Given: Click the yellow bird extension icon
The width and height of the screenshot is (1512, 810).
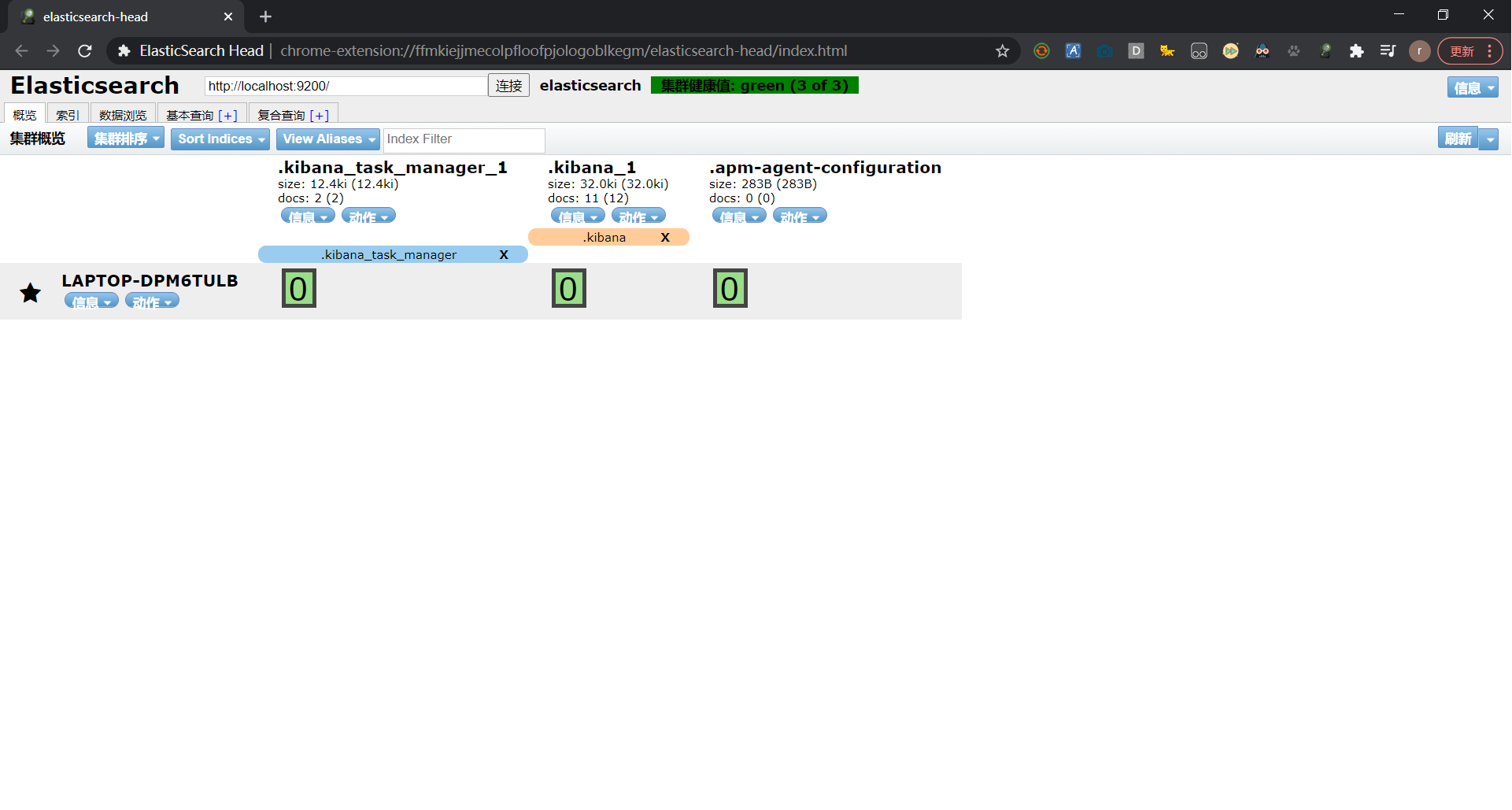Looking at the screenshot, I should 1167,51.
